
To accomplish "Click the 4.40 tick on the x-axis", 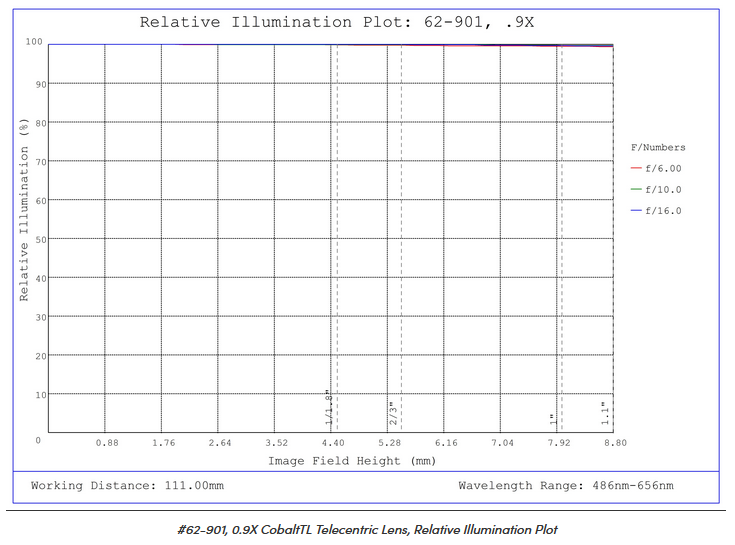I will (333, 443).
